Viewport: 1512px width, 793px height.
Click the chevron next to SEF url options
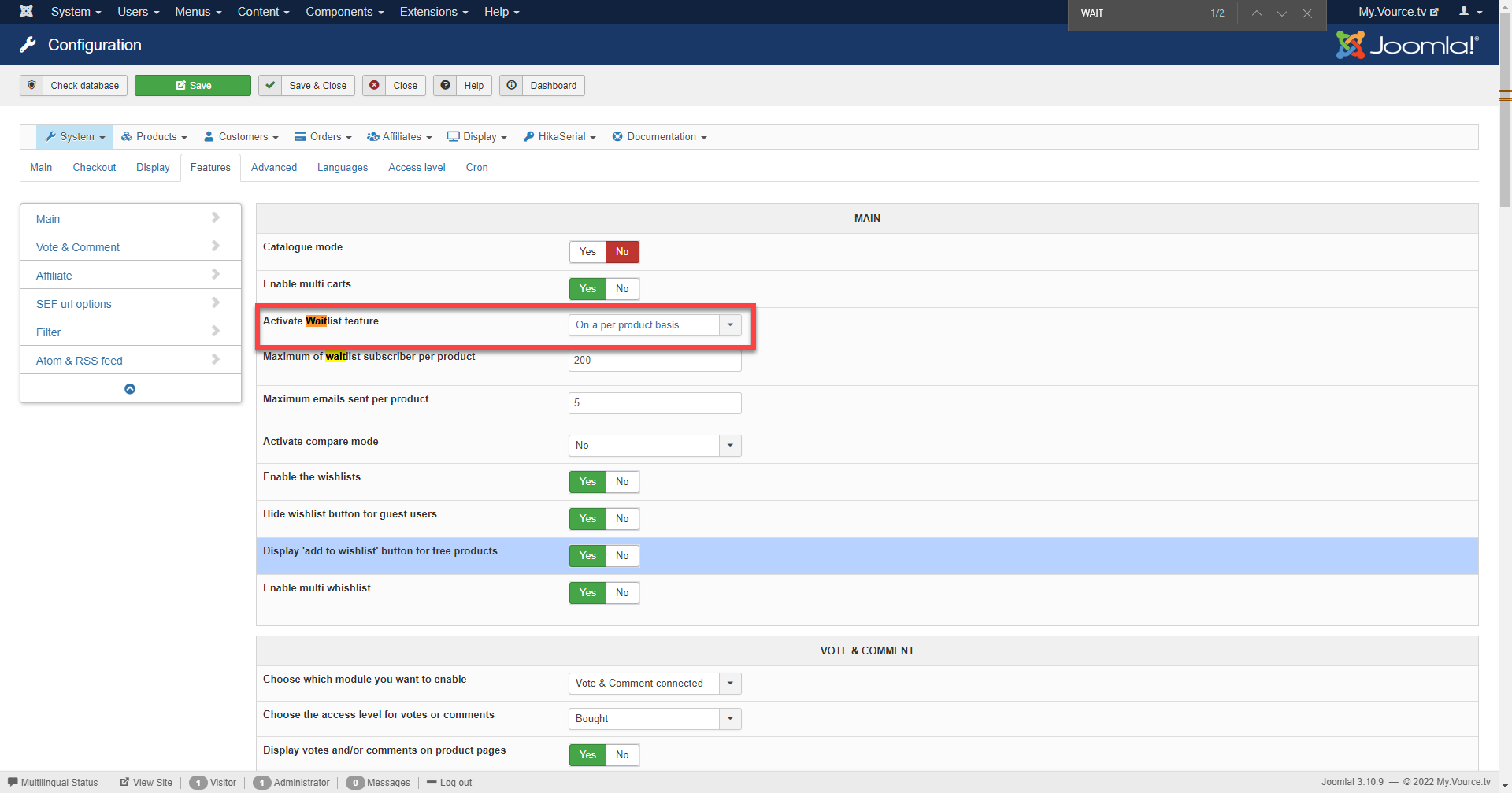click(216, 302)
